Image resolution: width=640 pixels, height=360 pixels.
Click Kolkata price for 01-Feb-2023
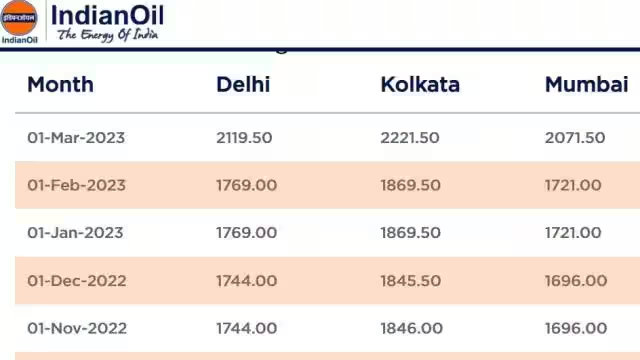pyautogui.click(x=411, y=185)
